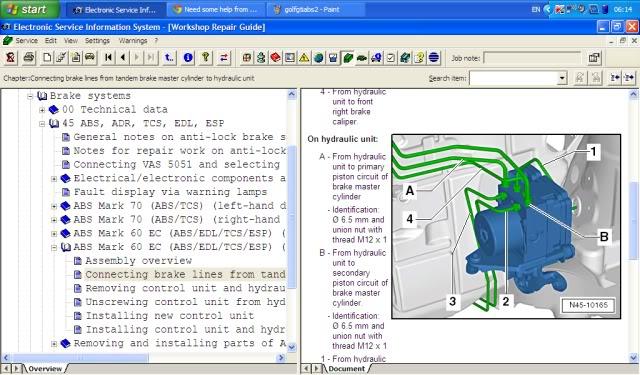Click the blank page icon in toolbar
The image size is (640, 375).
pos(47,58)
